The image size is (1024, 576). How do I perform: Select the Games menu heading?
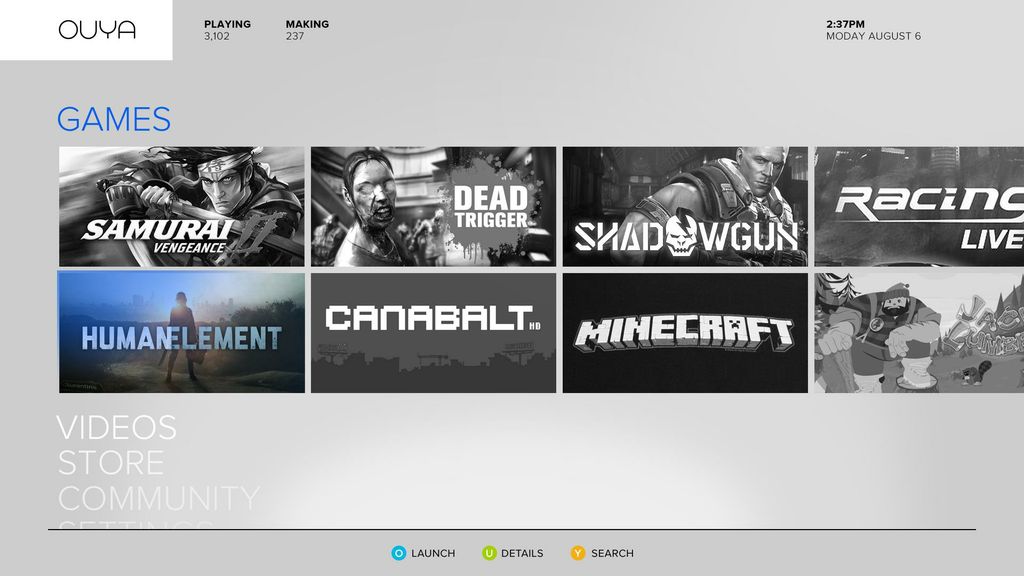click(x=114, y=120)
